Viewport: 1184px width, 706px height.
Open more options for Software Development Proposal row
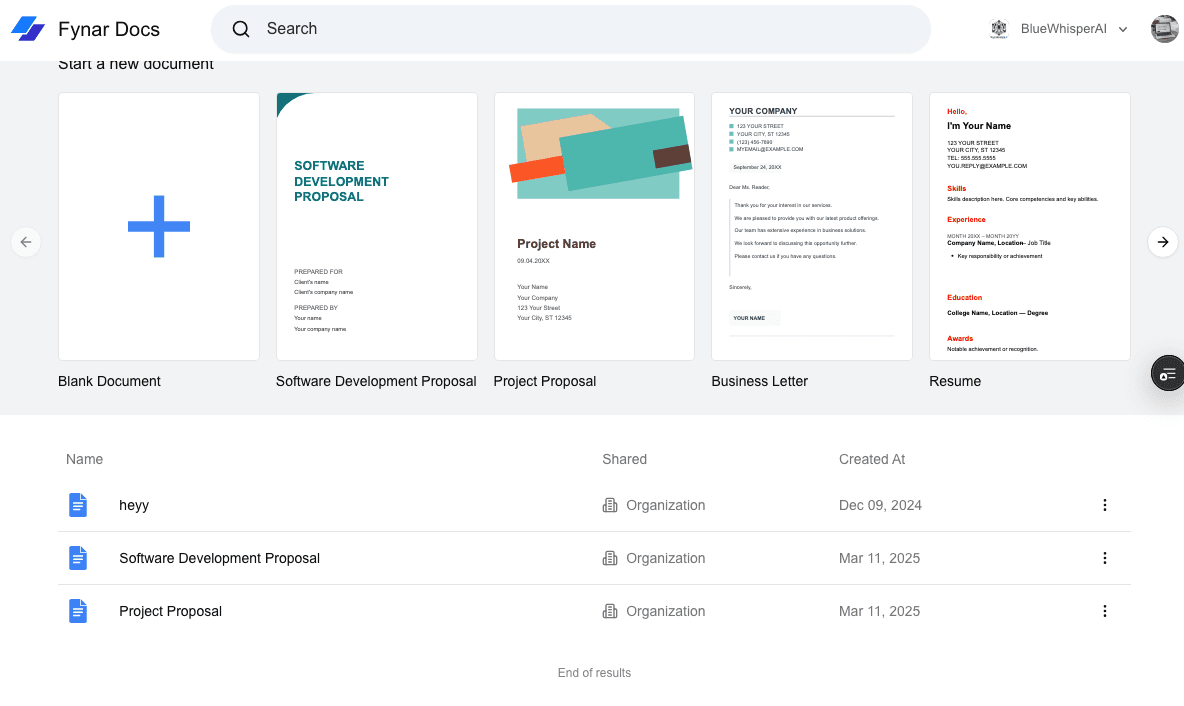(1105, 558)
